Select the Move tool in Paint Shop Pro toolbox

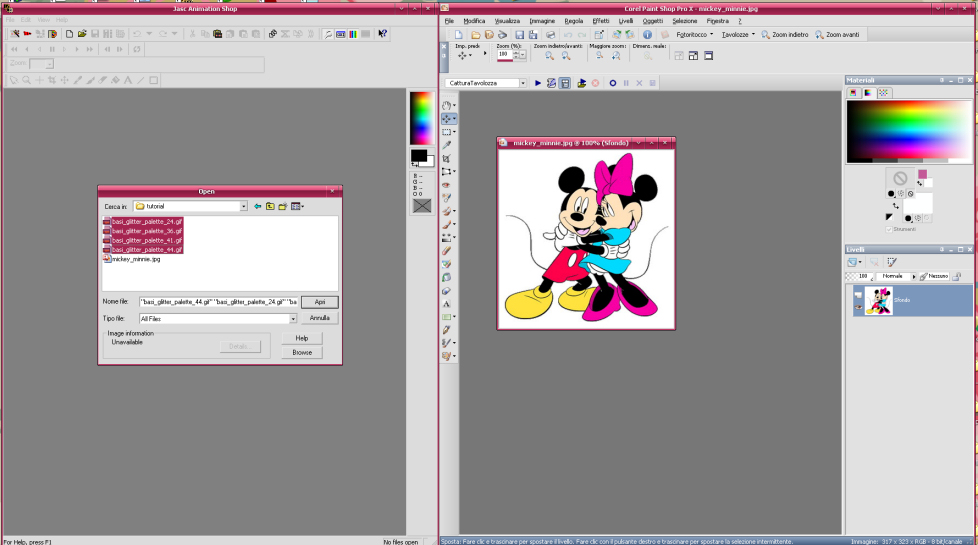tap(447, 118)
